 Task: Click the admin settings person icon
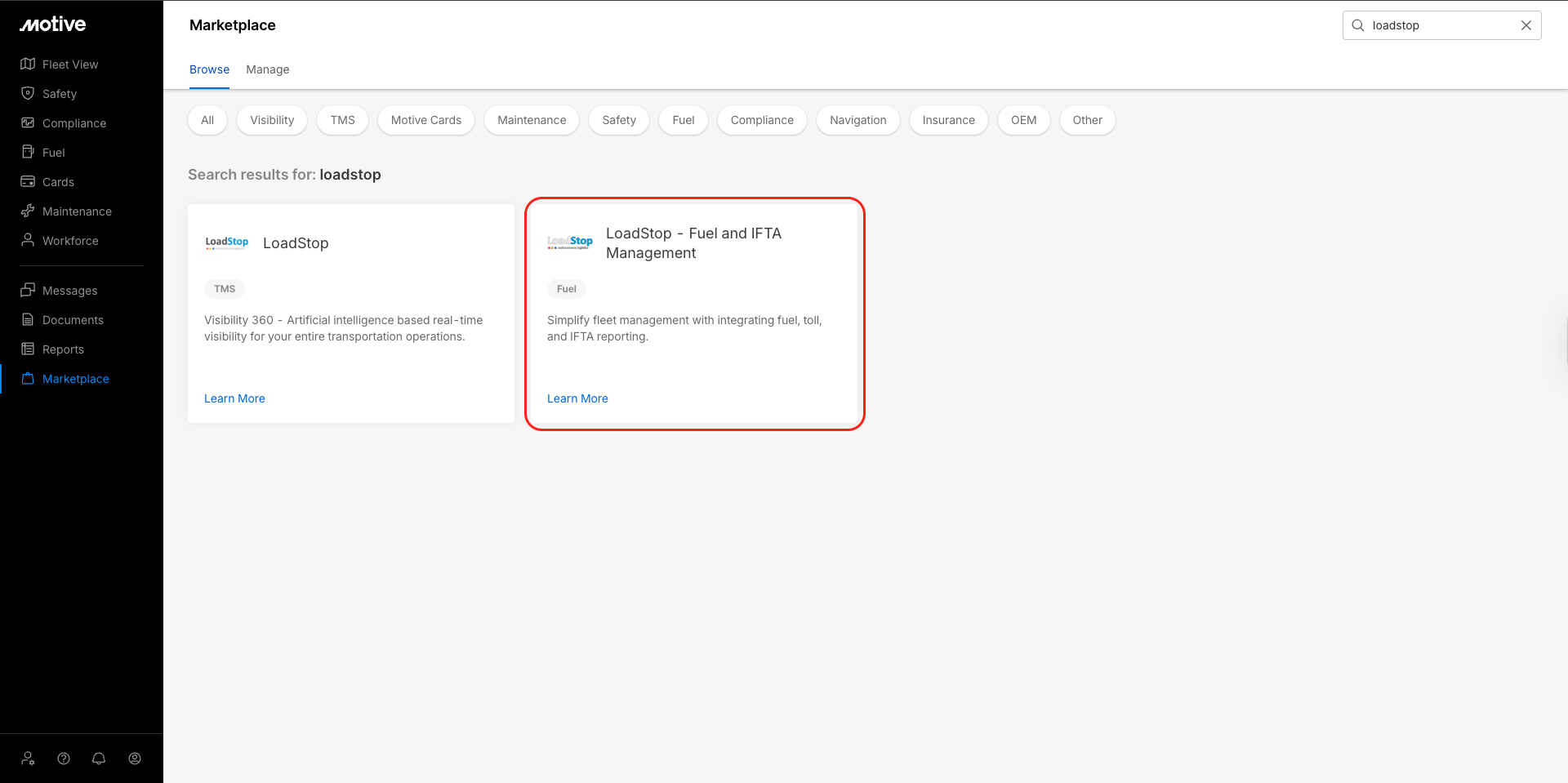click(28, 759)
